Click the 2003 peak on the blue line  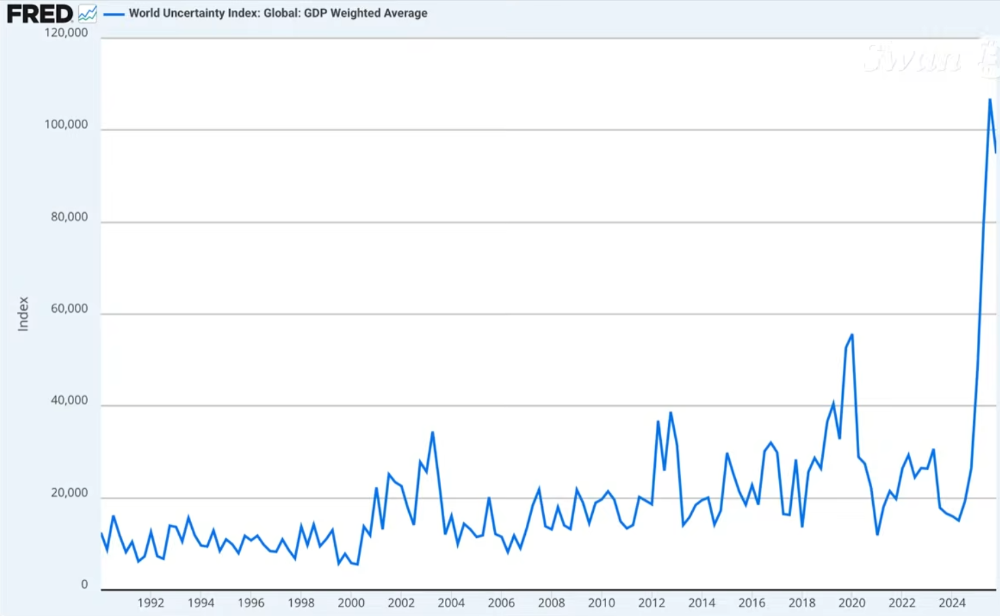tap(432, 432)
